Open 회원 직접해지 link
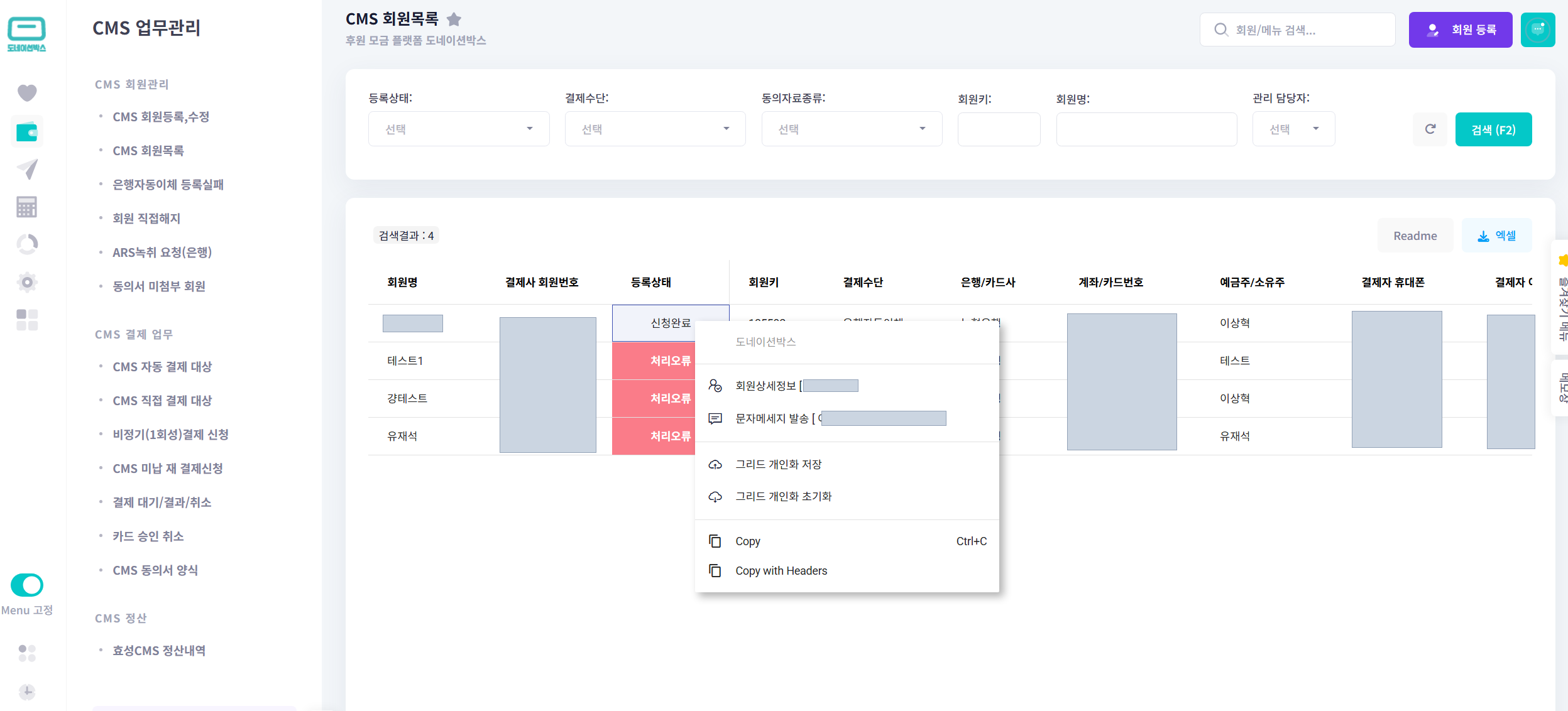1568x711 pixels. click(146, 219)
